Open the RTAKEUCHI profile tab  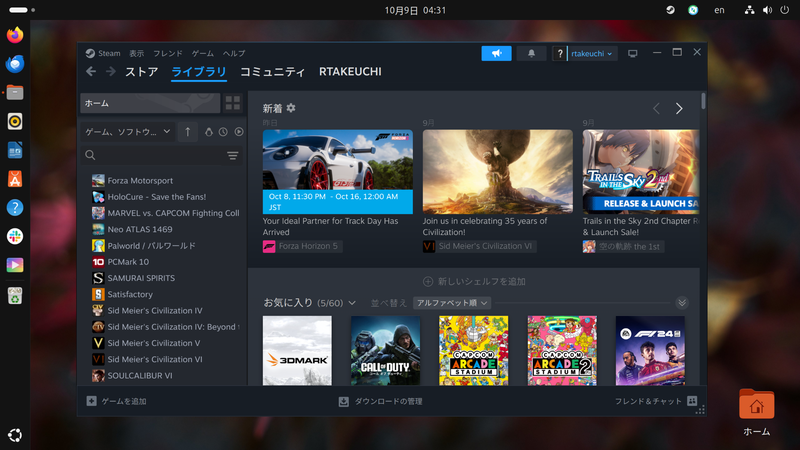pos(350,72)
